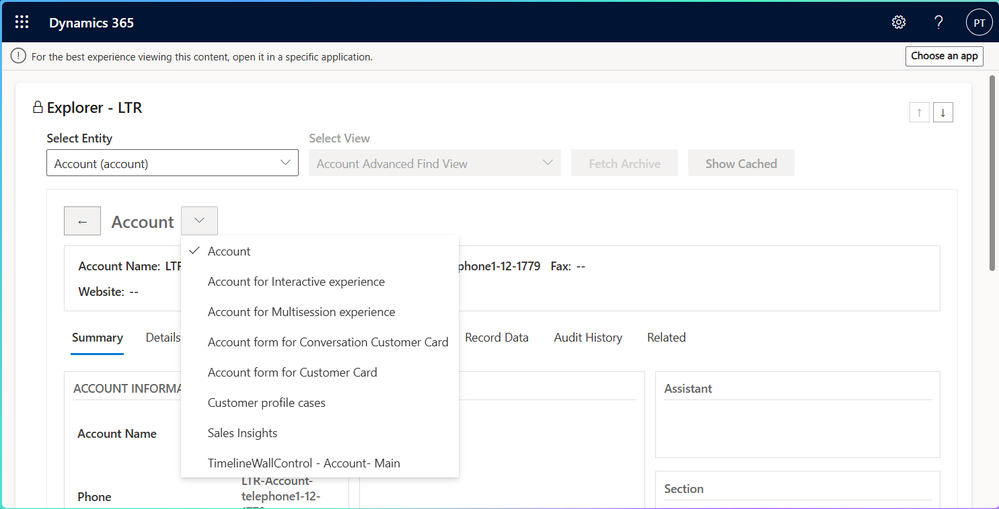Click the LTR-Account-telephone1 phone value
The image size is (999, 509).
coord(281,491)
